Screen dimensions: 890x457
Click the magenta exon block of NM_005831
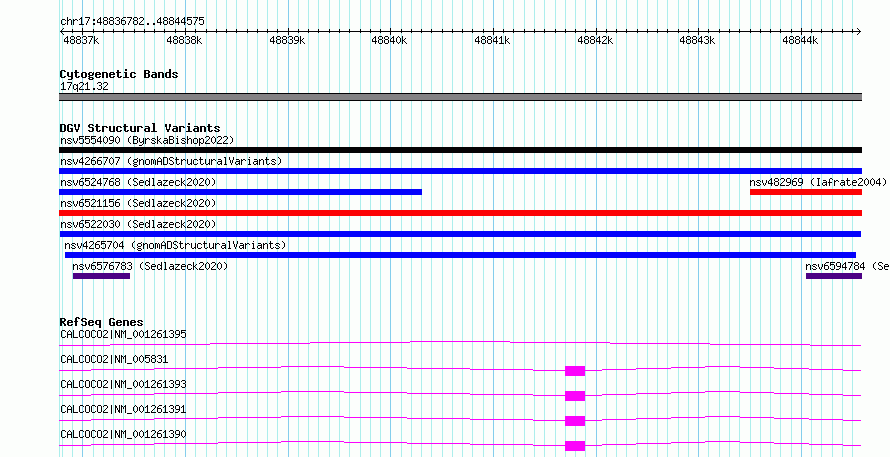(575, 371)
